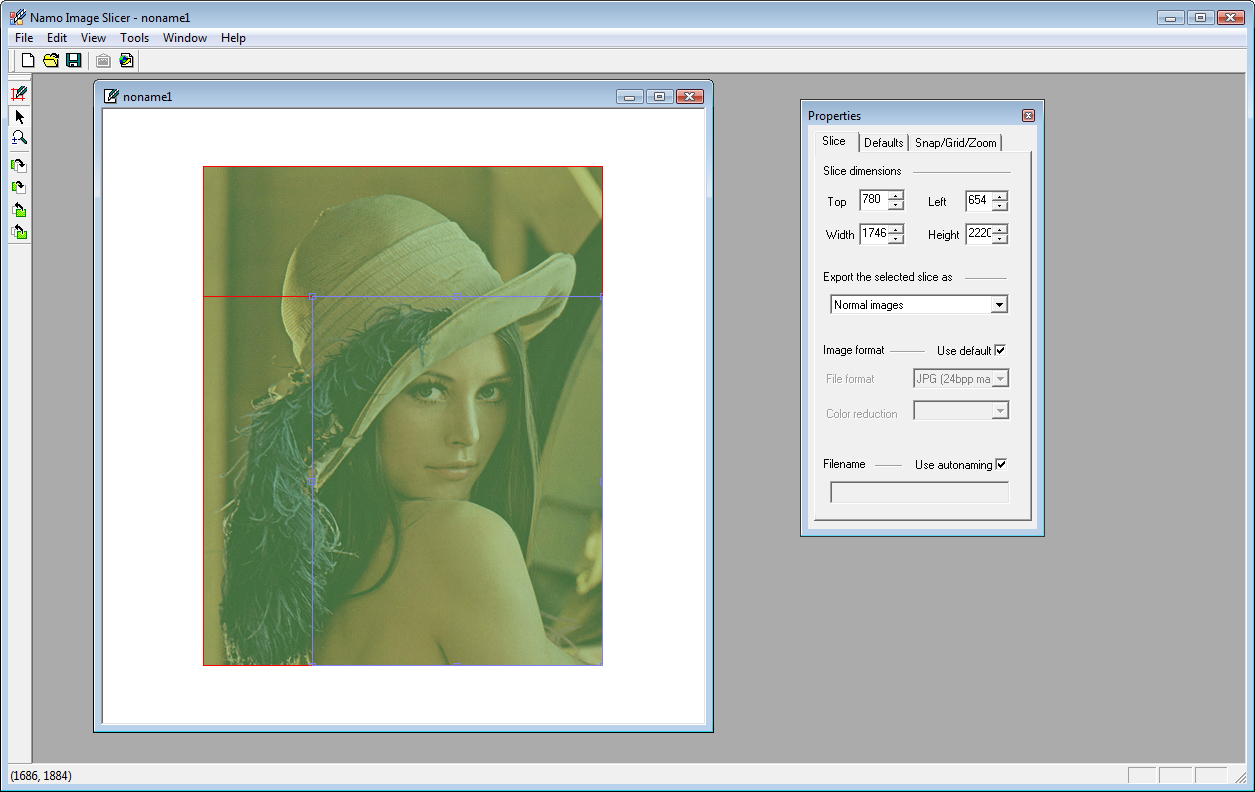This screenshot has height=792, width=1255.
Task: Click the empty Filename text field
Action: coord(920,492)
